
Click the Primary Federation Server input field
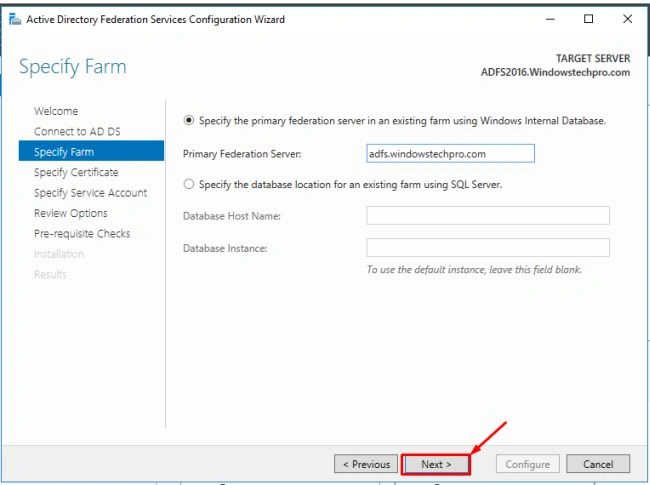450,154
